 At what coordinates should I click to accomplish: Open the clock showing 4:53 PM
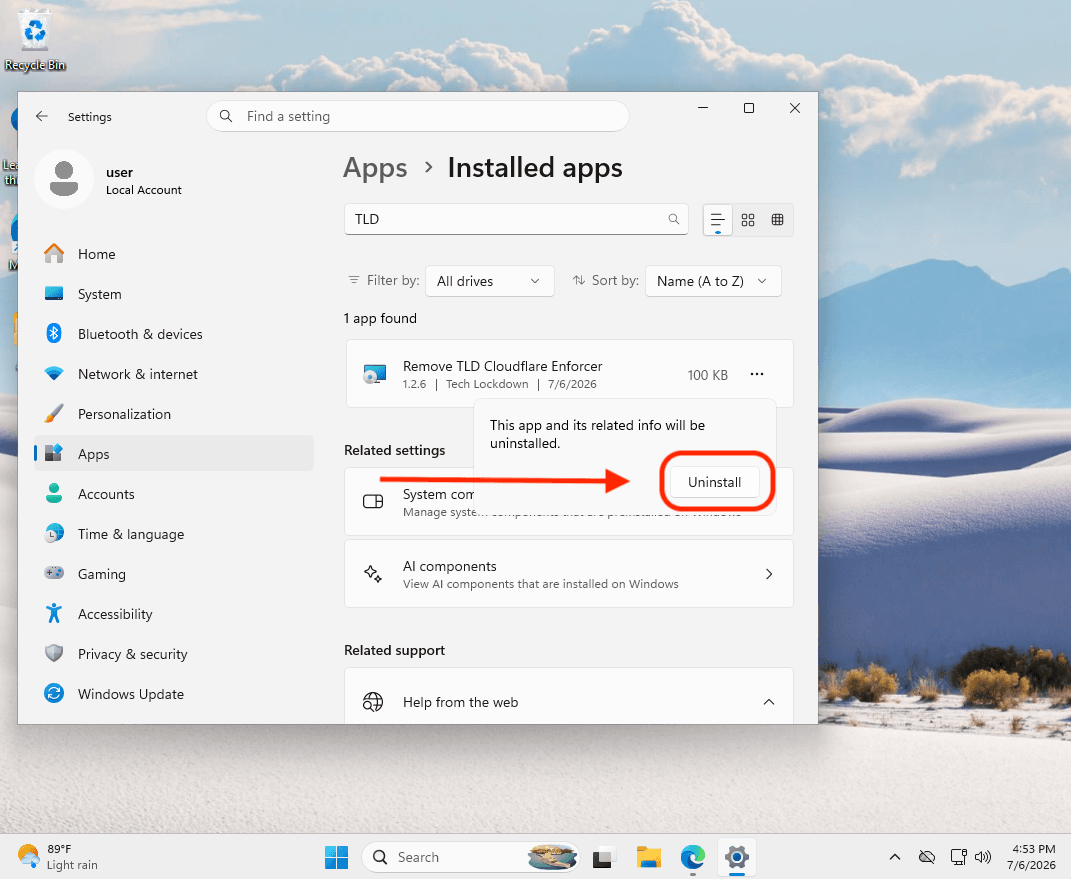click(x=1033, y=857)
